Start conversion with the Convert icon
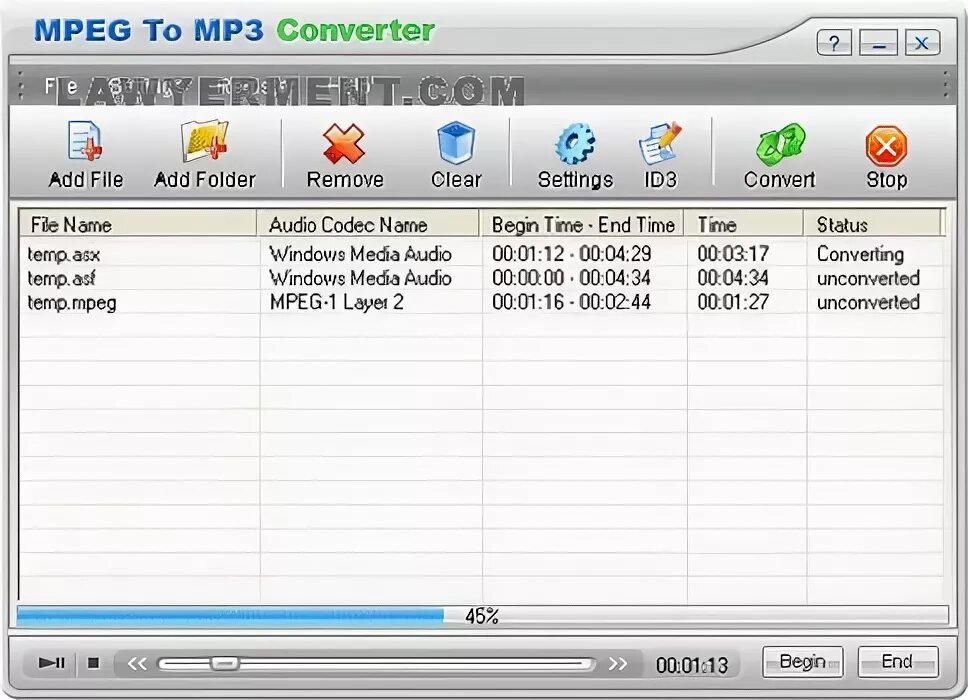 (x=780, y=144)
